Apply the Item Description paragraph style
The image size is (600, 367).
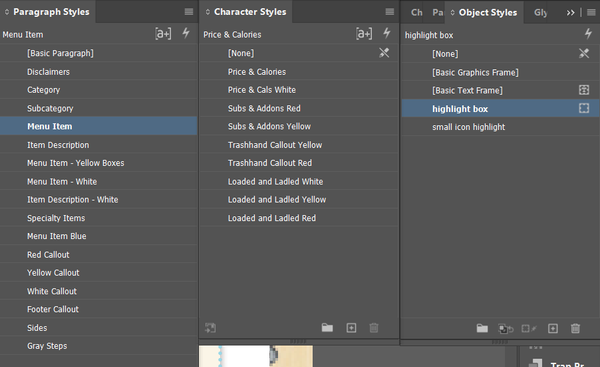coord(99,145)
